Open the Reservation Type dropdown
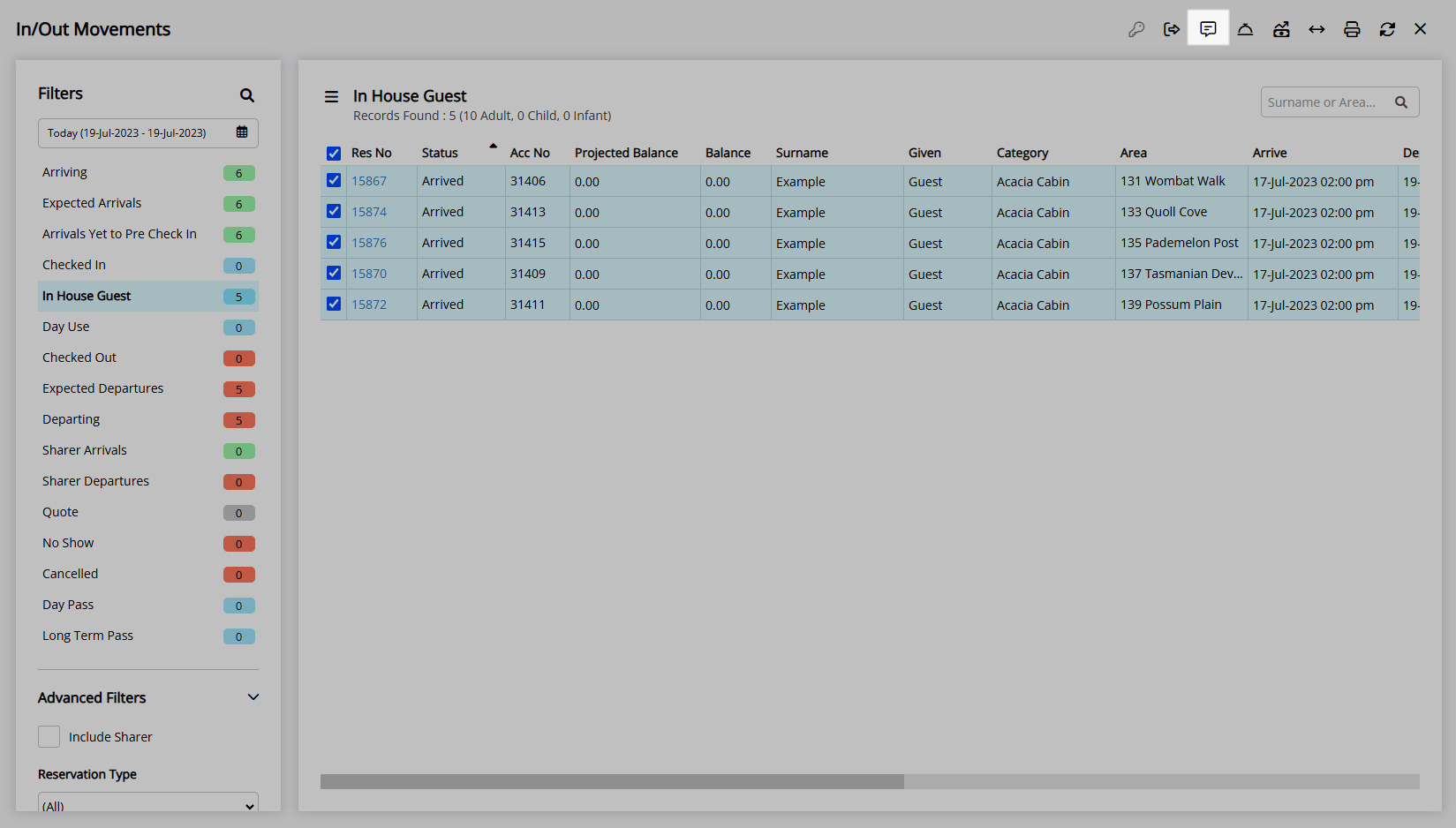 point(148,804)
